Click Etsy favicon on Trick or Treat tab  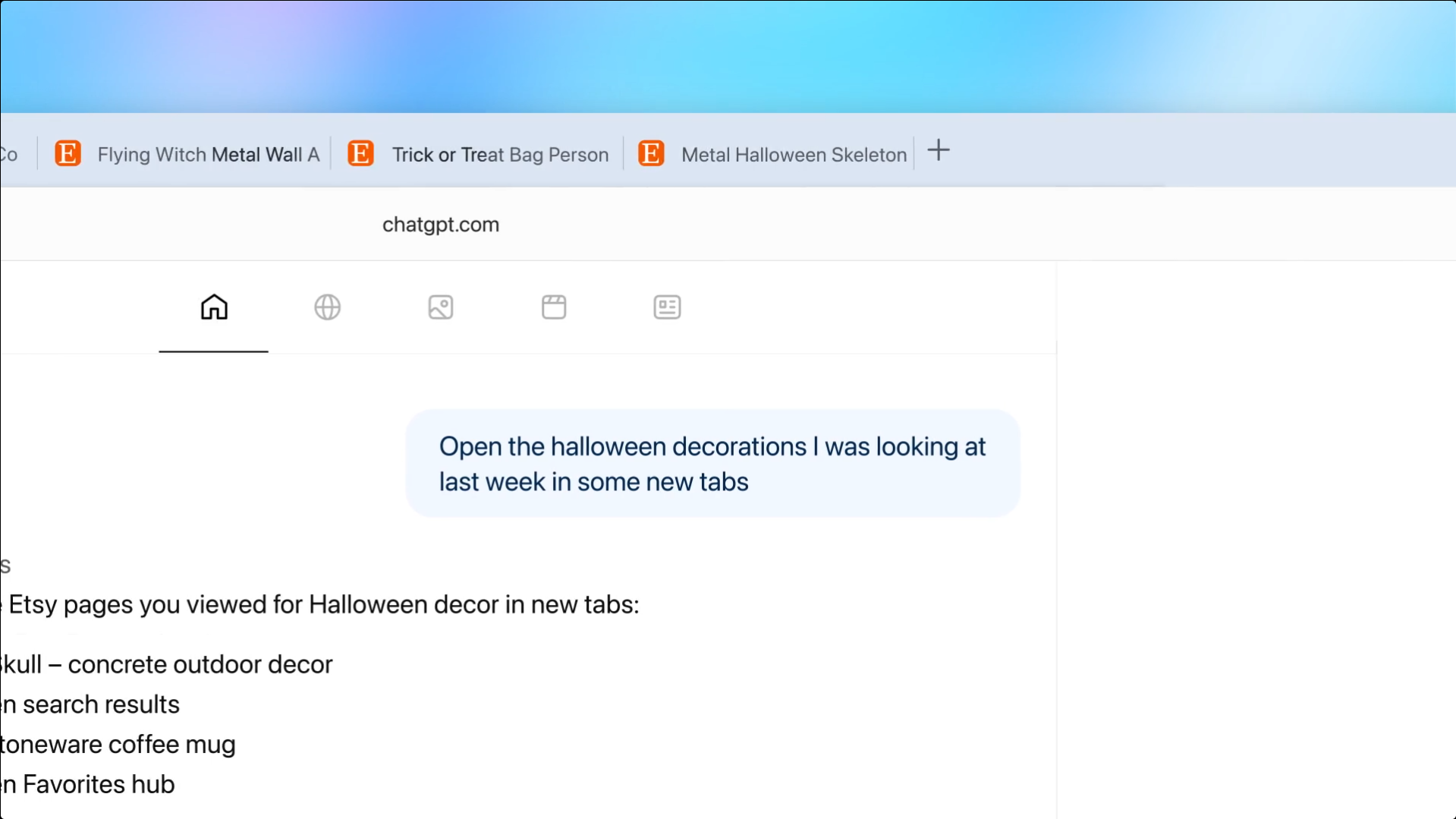[360, 154]
